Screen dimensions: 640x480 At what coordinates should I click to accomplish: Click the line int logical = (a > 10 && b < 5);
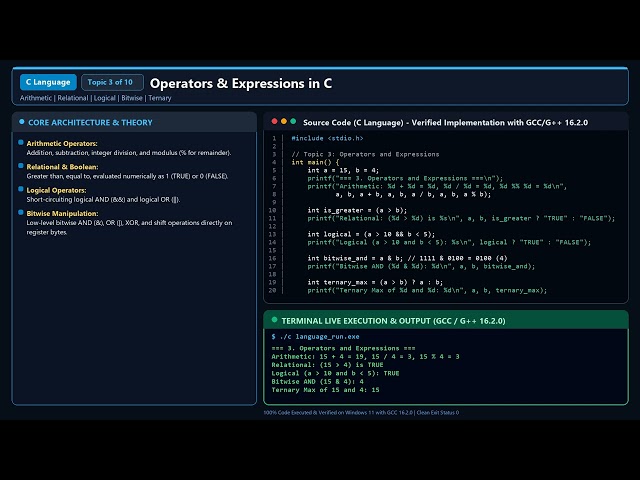pyautogui.click(x=371, y=234)
